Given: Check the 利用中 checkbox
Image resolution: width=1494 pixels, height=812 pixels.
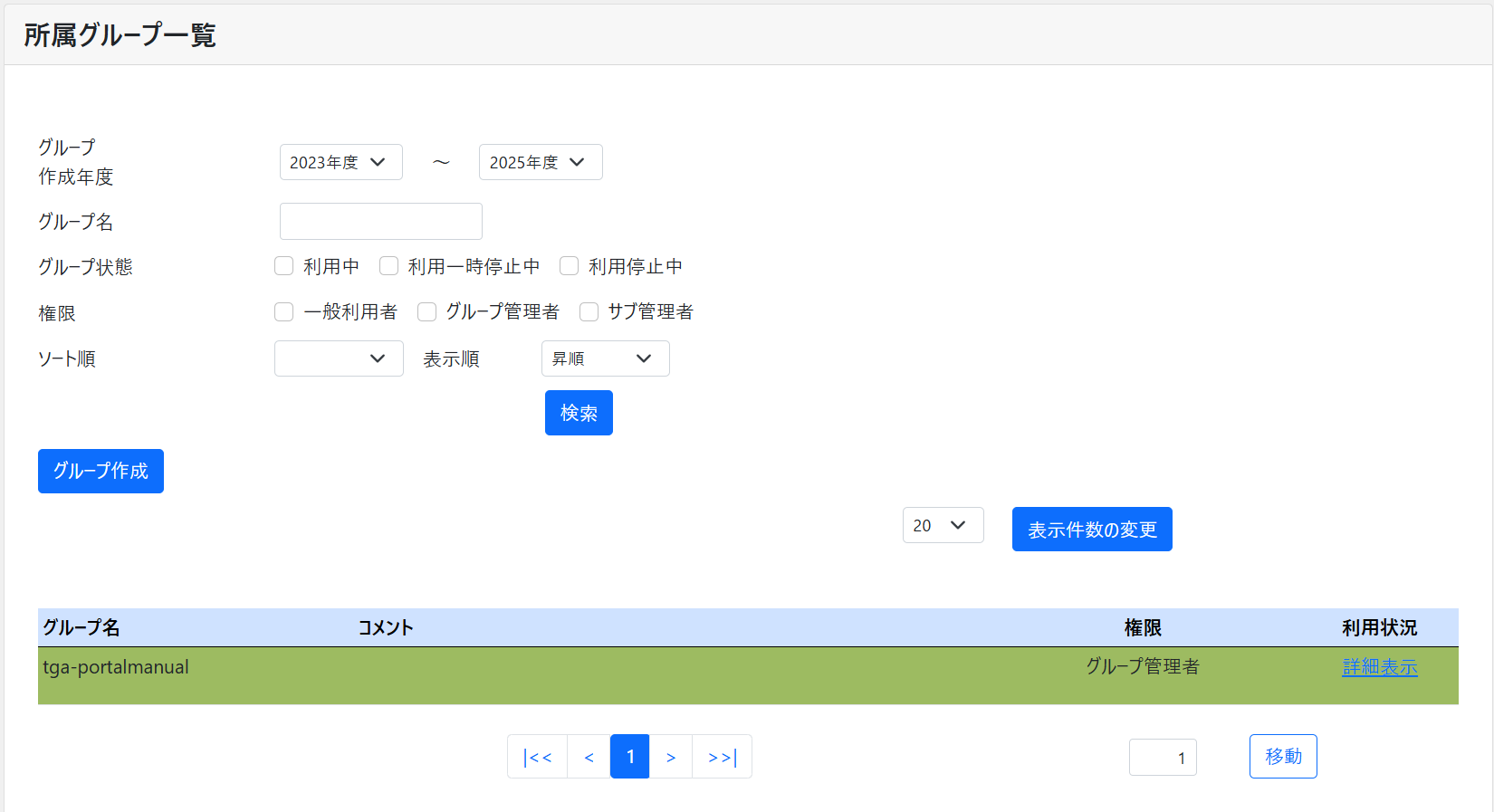Looking at the screenshot, I should click(x=284, y=266).
